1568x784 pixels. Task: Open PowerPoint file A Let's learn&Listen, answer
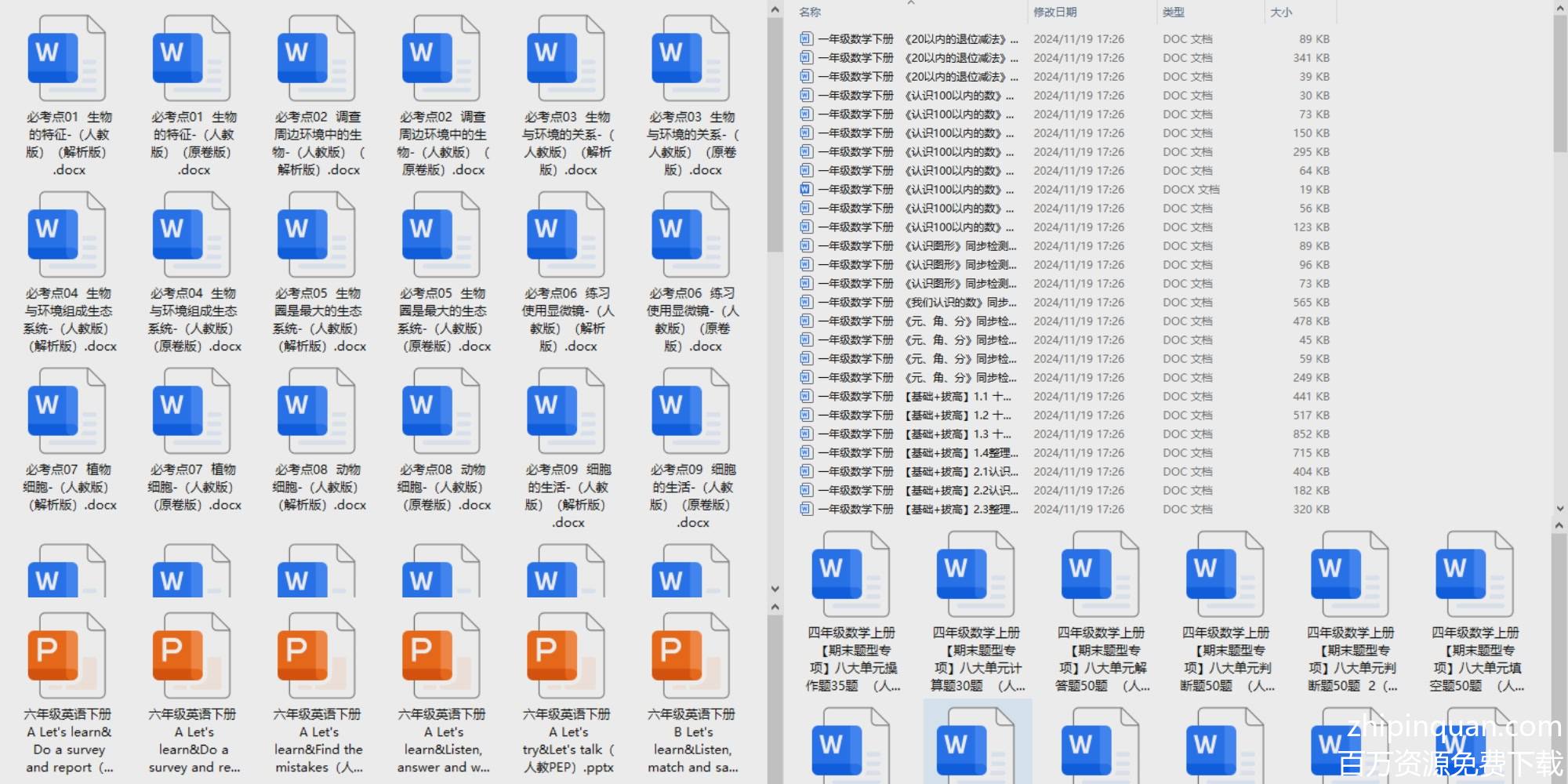[x=441, y=656]
